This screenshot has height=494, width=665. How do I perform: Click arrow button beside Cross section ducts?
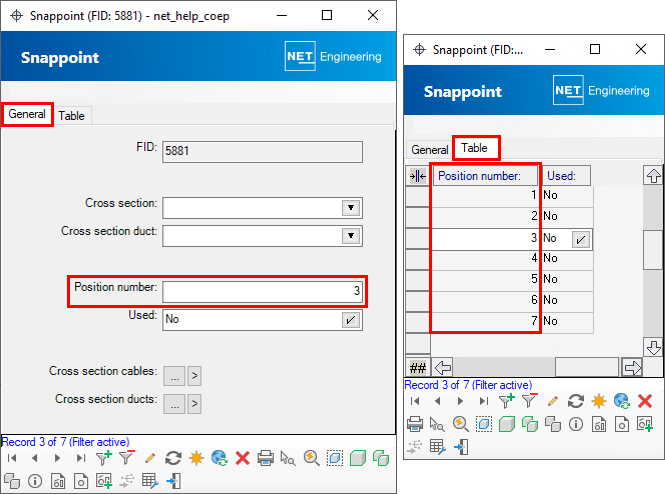pos(194,404)
